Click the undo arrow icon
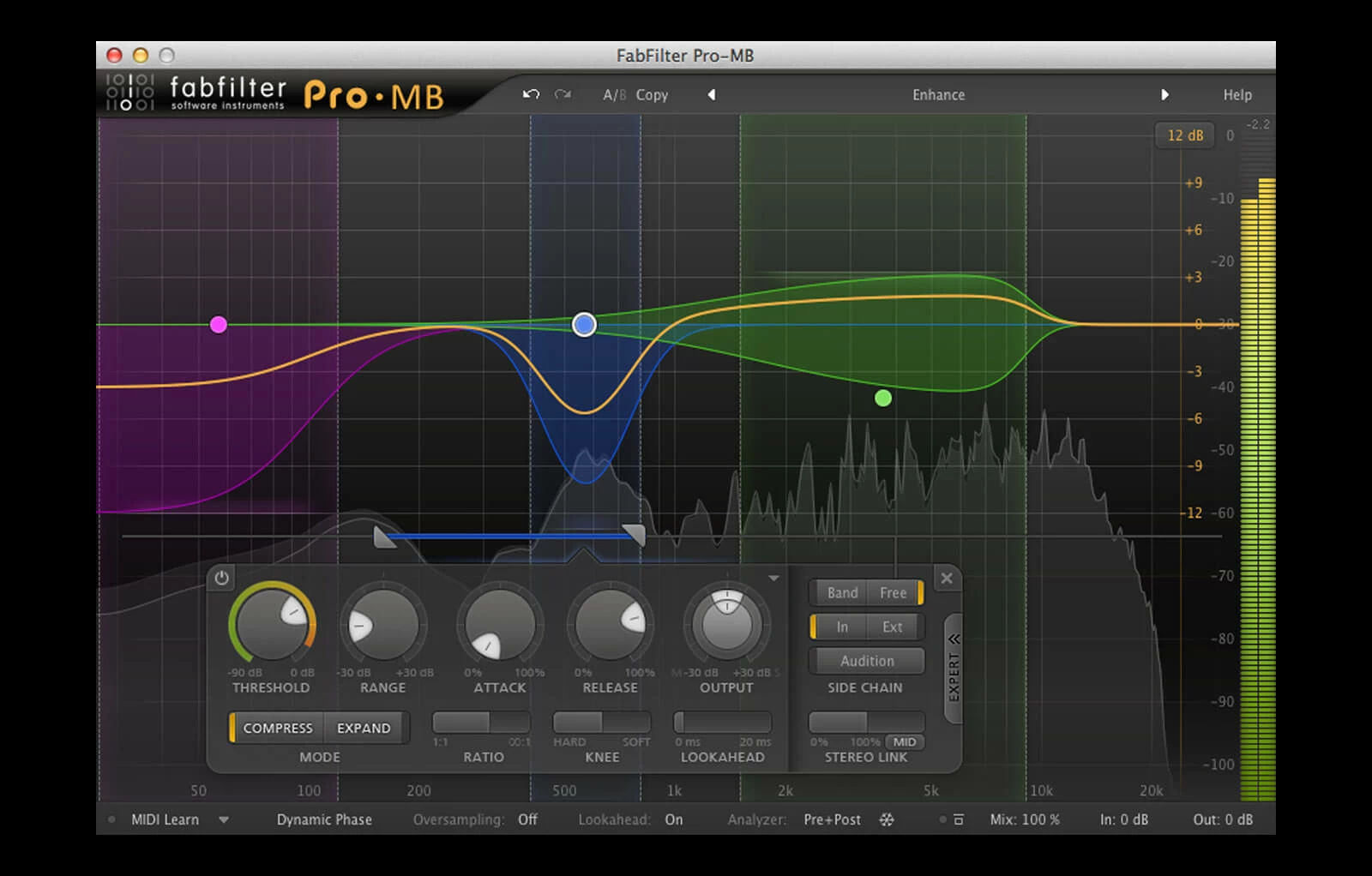 531,94
